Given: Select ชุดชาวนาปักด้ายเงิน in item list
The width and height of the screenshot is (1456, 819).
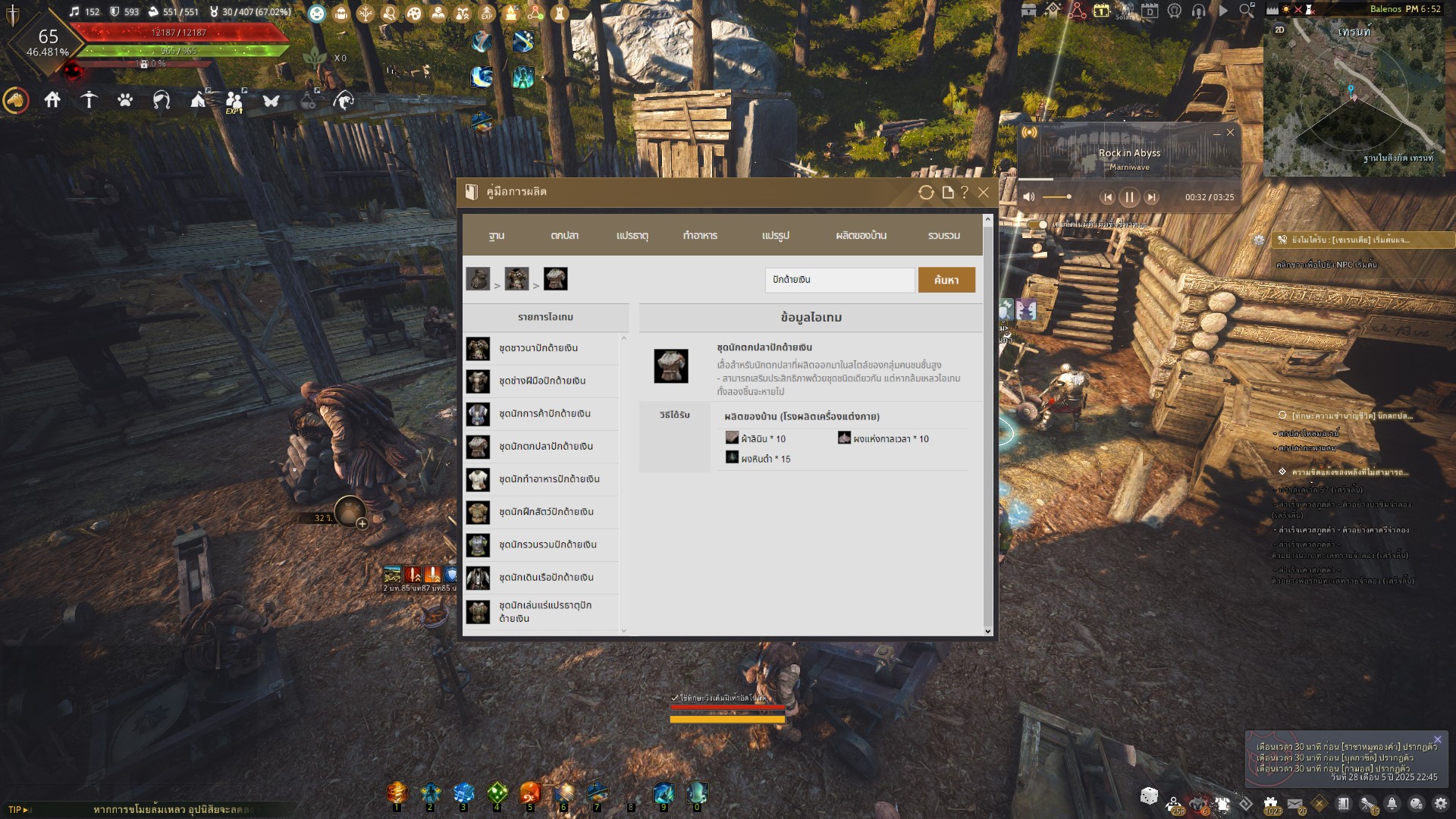Looking at the screenshot, I should (541, 348).
